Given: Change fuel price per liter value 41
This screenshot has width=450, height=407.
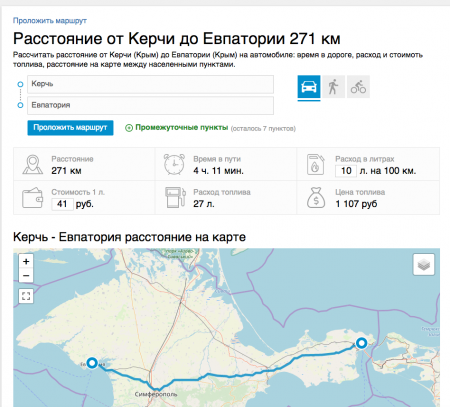Looking at the screenshot, I should pyautogui.click(x=62, y=204).
